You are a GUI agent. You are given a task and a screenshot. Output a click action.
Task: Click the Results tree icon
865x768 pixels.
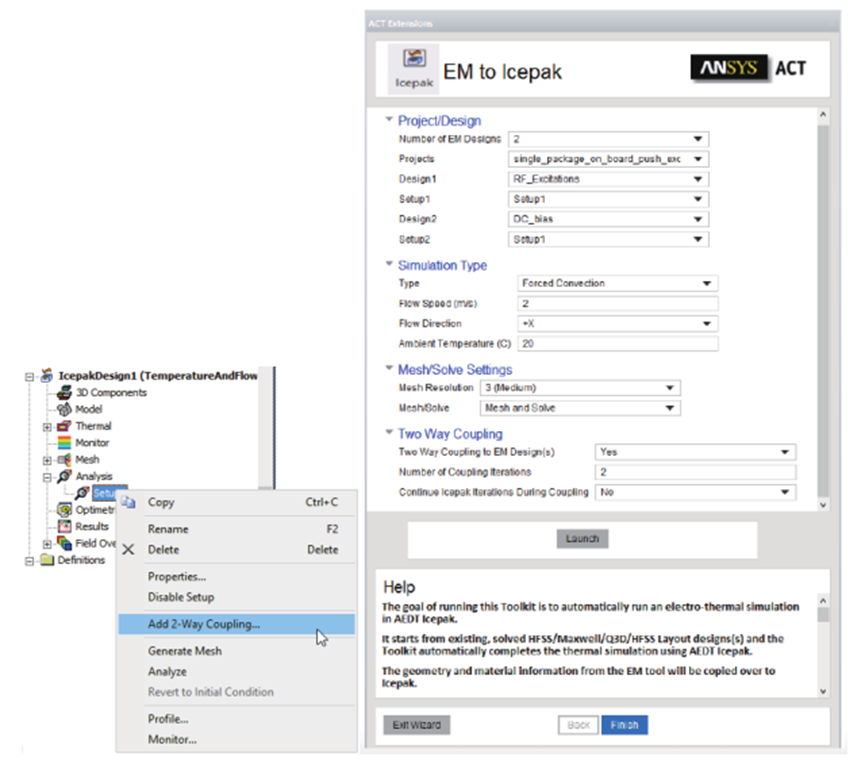pyautogui.click(x=65, y=526)
